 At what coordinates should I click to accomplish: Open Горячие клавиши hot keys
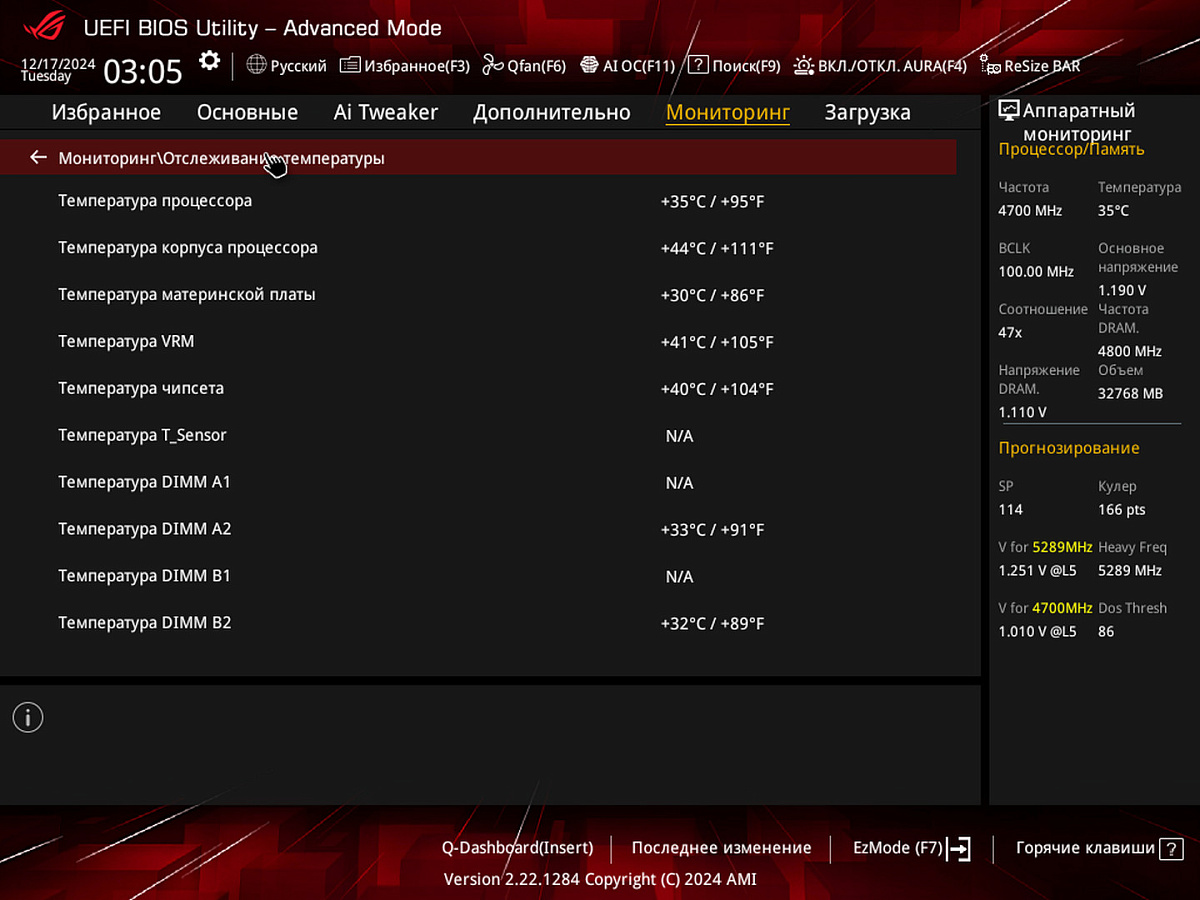pos(1085,848)
